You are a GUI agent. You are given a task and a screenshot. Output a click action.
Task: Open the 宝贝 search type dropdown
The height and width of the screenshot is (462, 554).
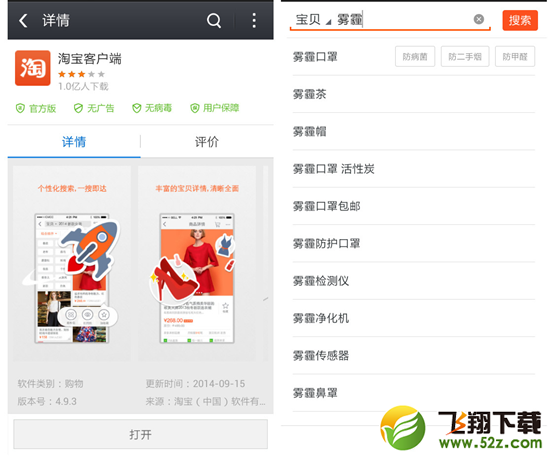tap(313, 20)
